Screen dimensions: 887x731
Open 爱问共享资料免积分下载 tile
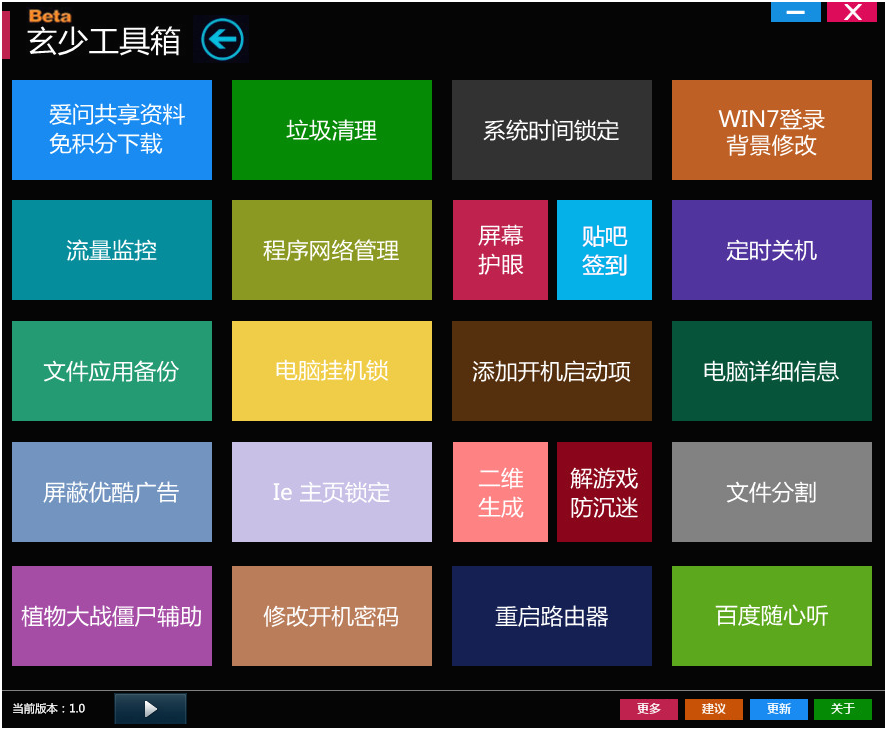111,130
